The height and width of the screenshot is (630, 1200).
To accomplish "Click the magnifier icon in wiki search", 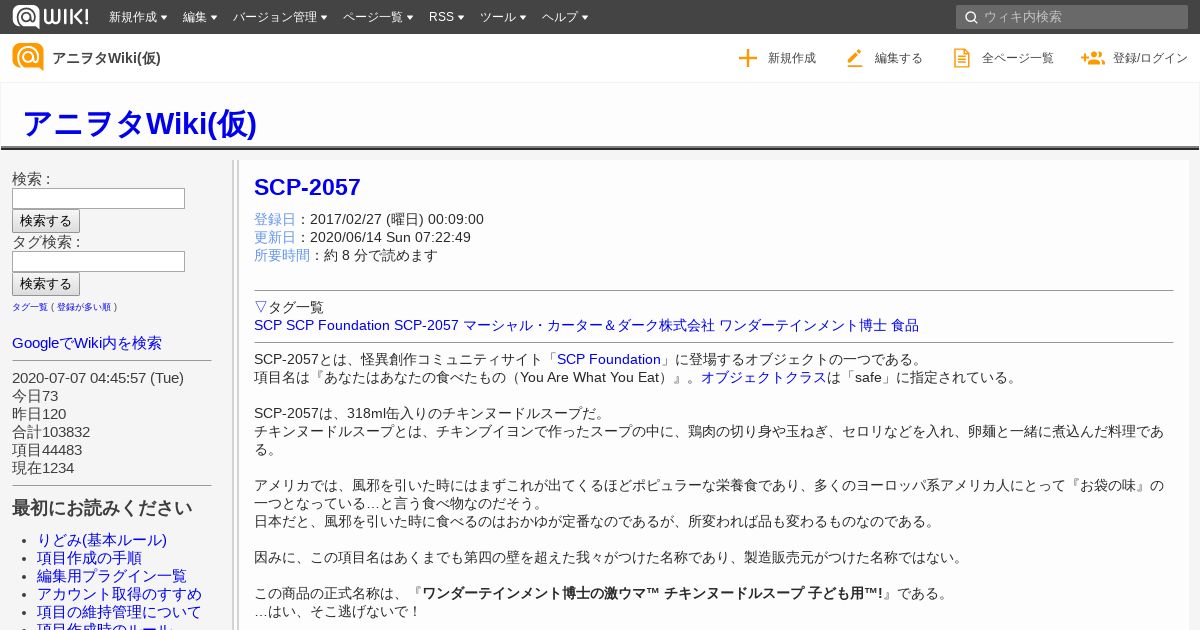I will point(970,17).
